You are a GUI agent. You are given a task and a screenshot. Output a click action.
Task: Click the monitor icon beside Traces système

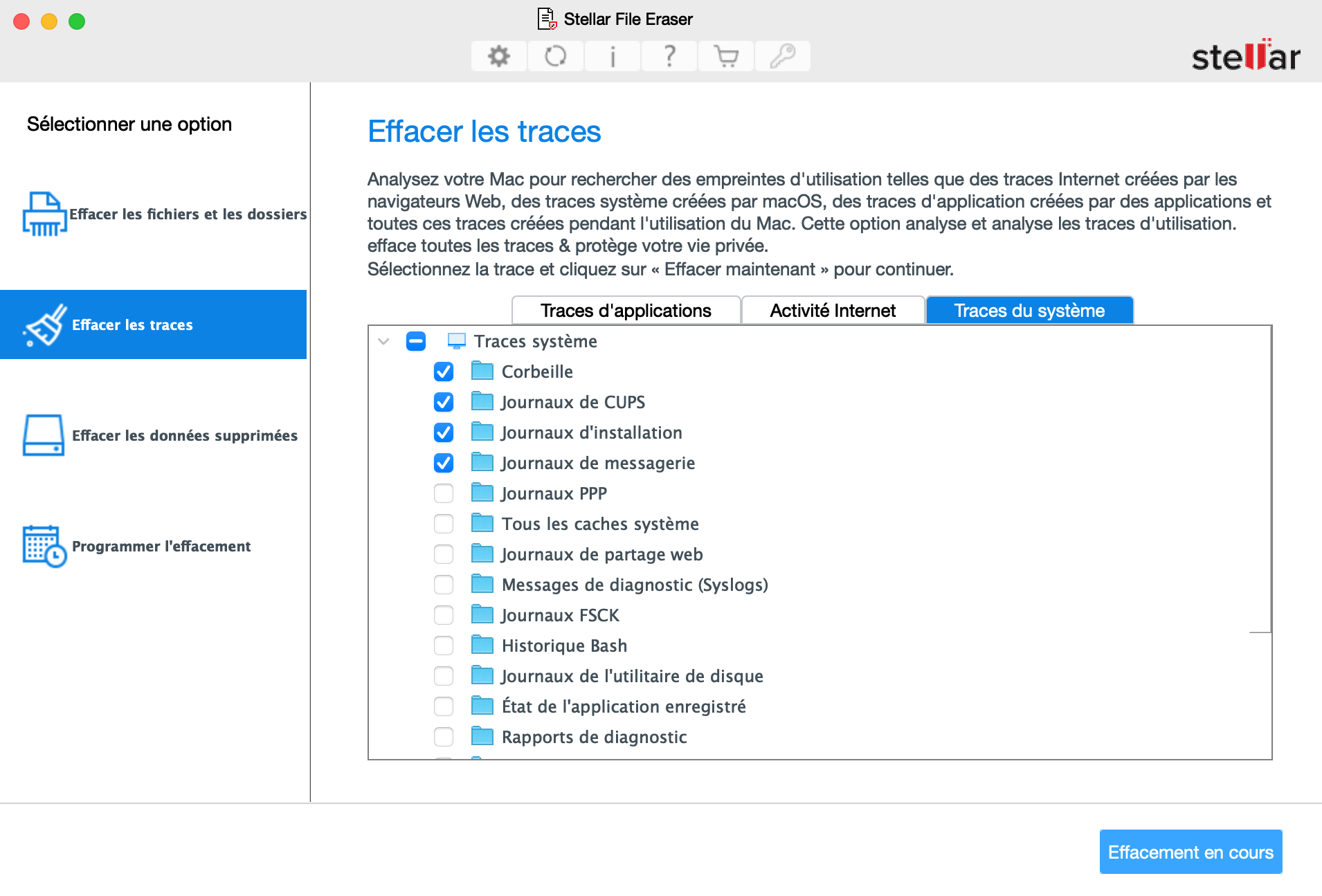pyautogui.click(x=457, y=341)
